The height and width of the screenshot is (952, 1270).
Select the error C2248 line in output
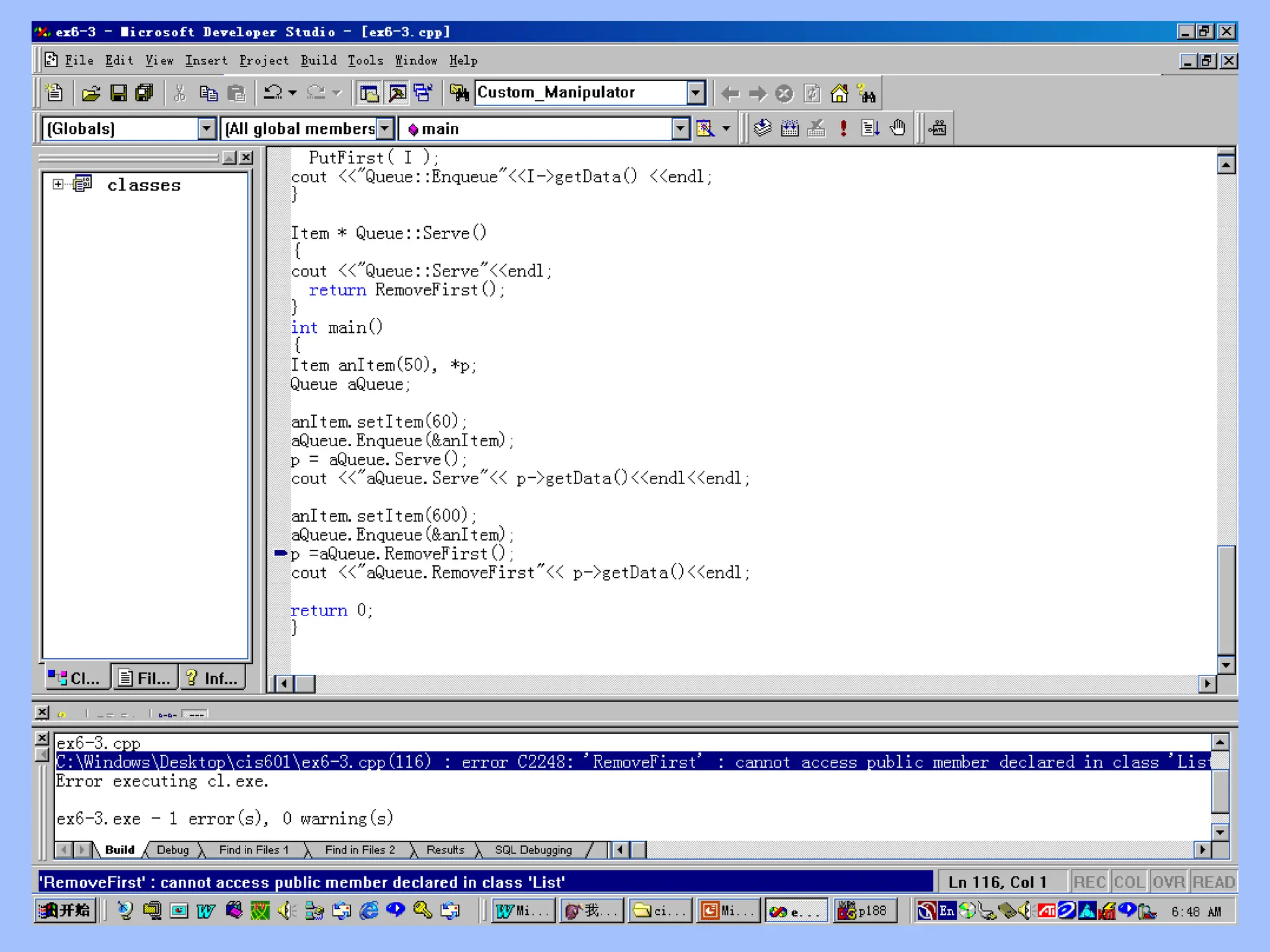pyautogui.click(x=633, y=762)
